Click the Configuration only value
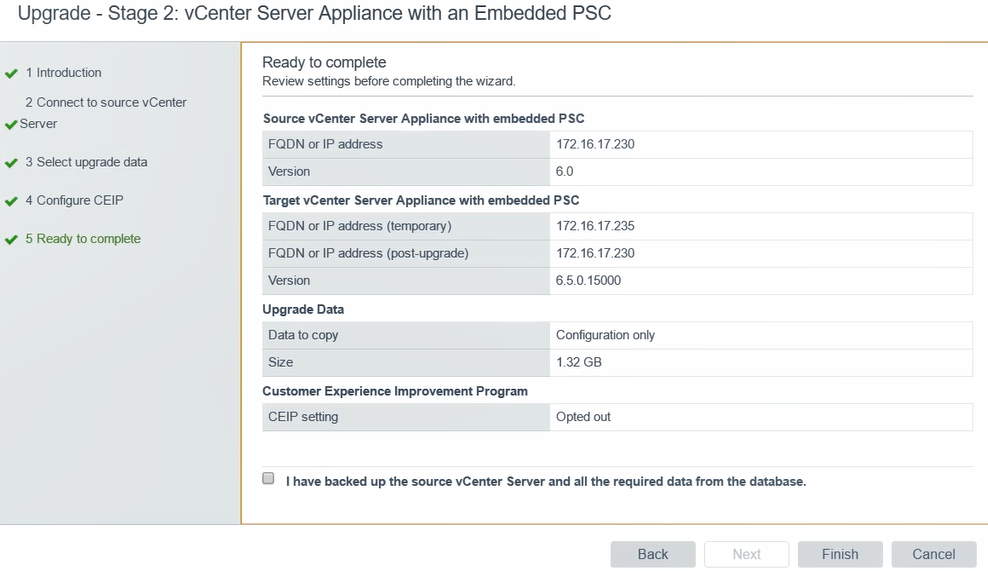The image size is (988, 571). pos(605,335)
